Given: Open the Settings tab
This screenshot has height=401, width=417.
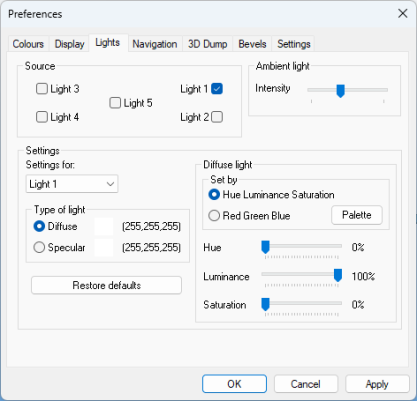Looking at the screenshot, I should click(294, 44).
